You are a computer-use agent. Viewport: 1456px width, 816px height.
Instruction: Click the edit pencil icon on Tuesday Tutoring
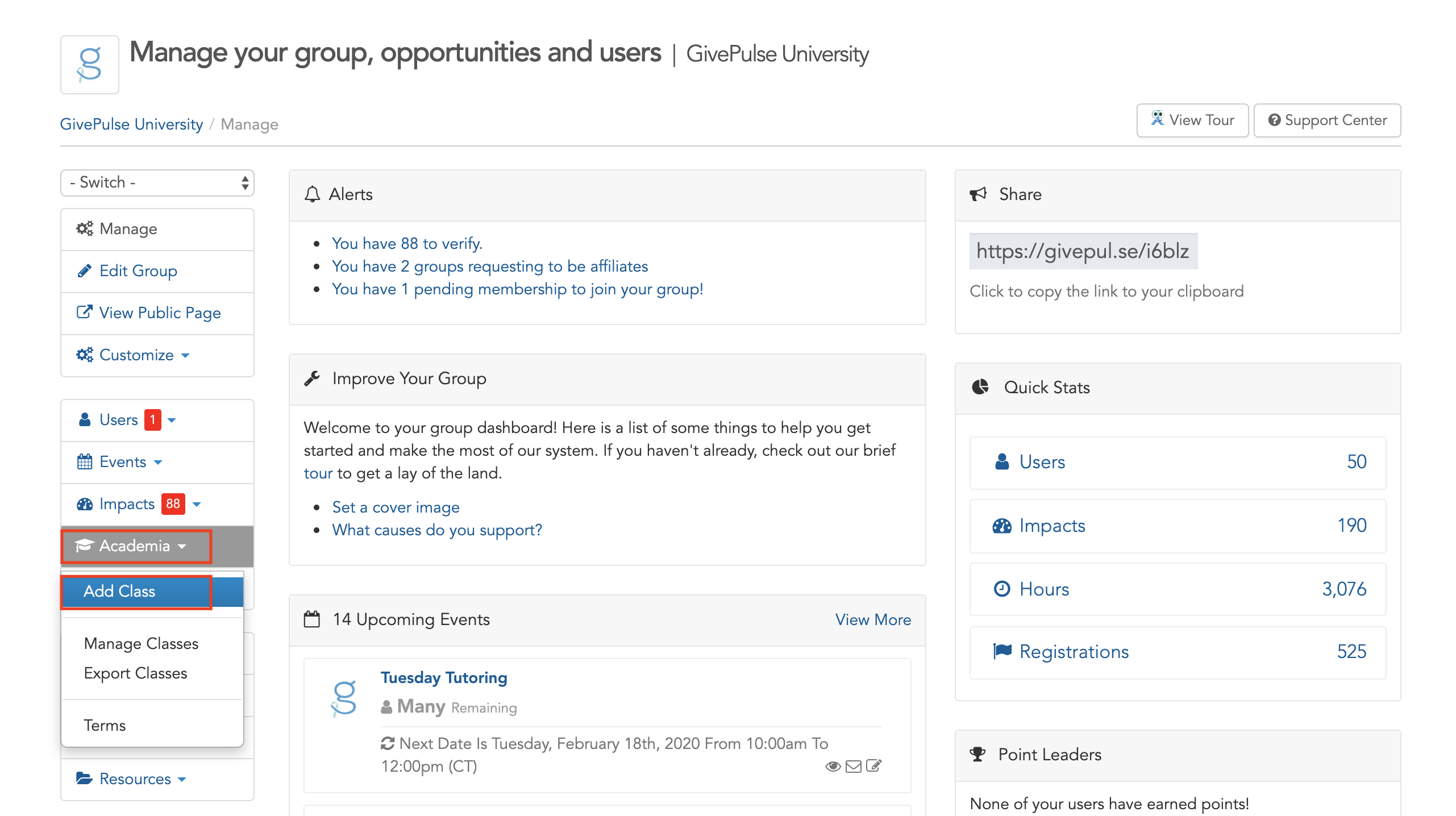873,766
